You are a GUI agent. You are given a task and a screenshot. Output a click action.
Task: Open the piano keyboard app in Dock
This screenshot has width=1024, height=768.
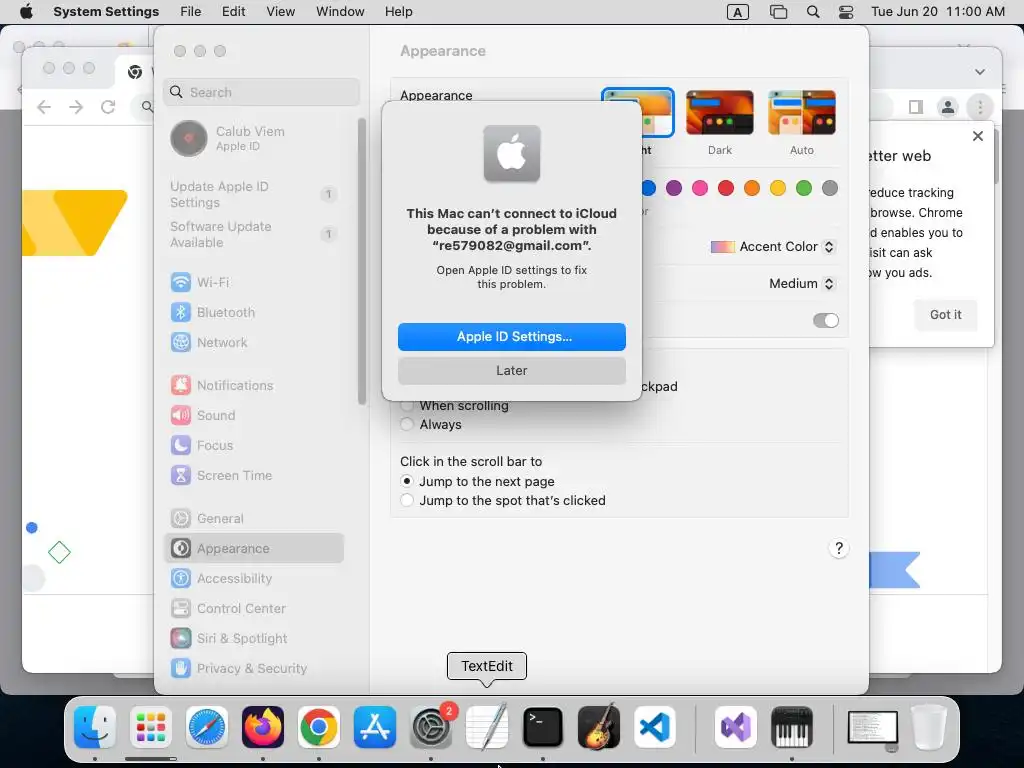(792, 727)
